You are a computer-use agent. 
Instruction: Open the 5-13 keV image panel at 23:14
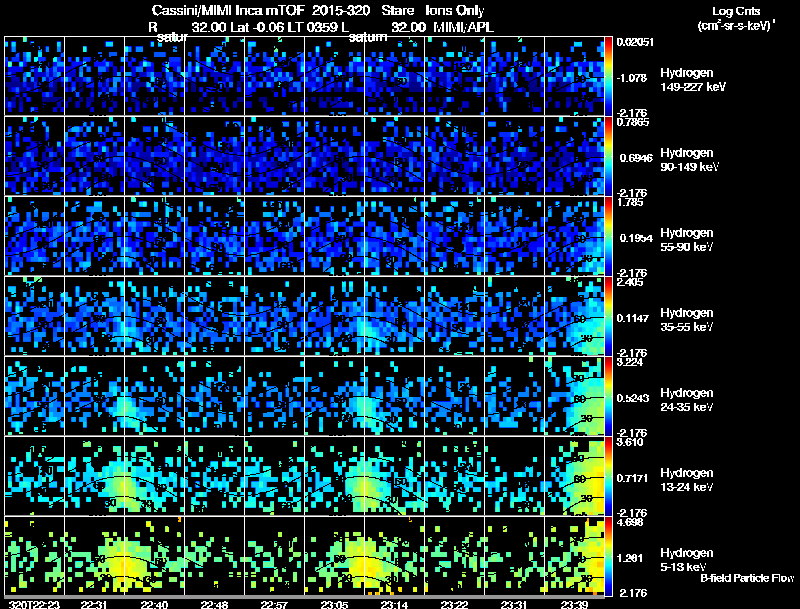pyautogui.click(x=394, y=556)
